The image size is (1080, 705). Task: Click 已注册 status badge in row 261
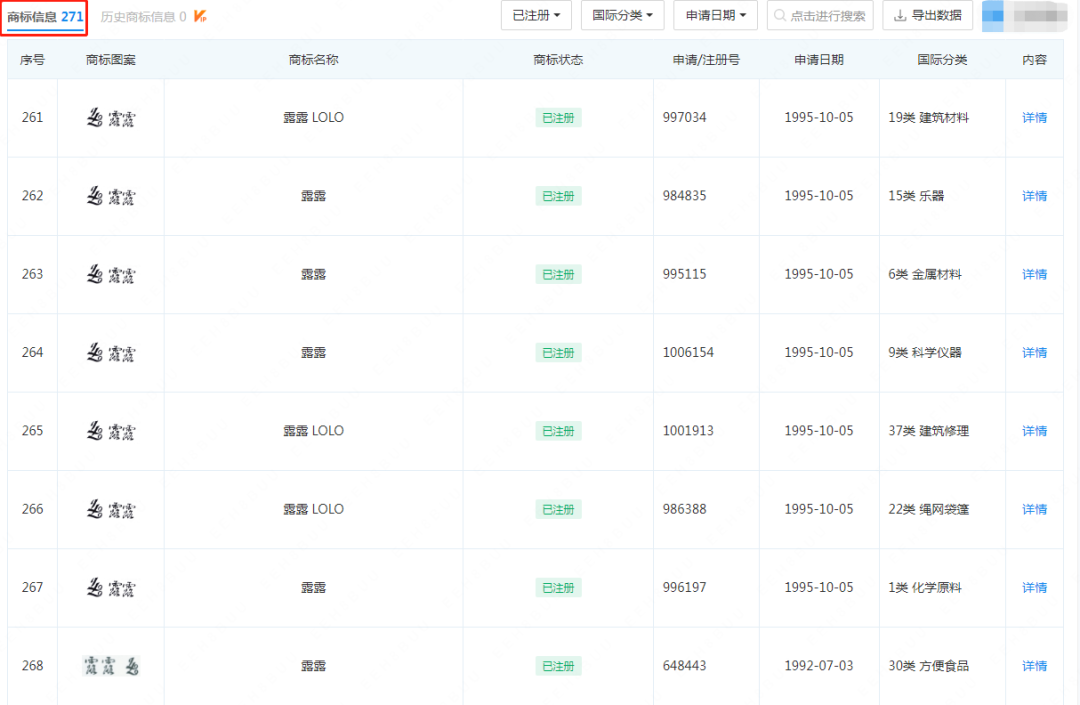pyautogui.click(x=558, y=118)
